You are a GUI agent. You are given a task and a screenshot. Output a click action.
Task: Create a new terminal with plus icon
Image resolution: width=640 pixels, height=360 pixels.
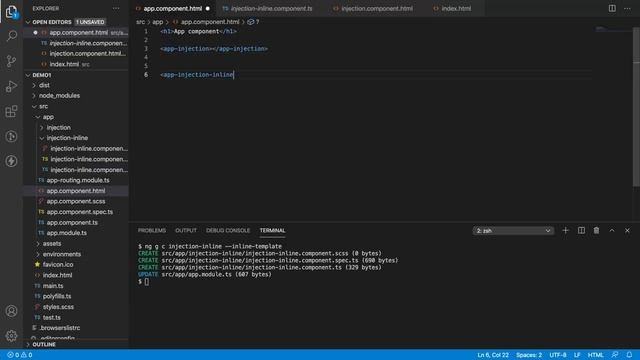pos(565,231)
